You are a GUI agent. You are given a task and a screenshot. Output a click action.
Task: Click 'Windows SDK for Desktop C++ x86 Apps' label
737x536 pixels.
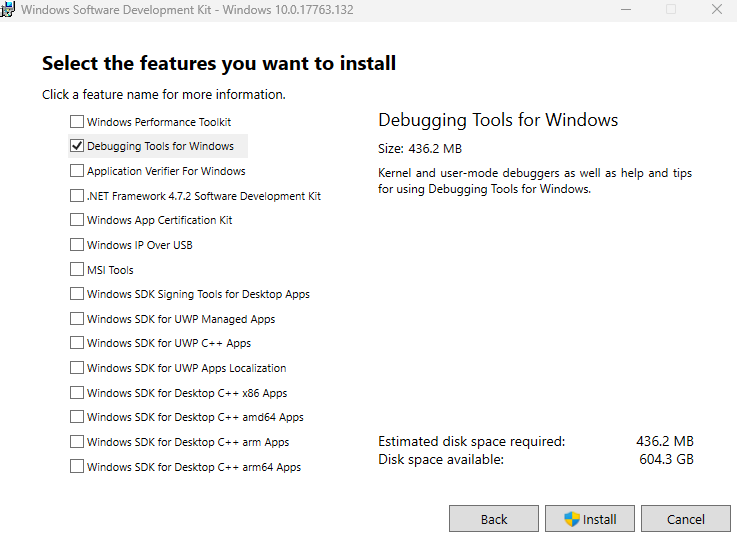pyautogui.click(x=187, y=393)
